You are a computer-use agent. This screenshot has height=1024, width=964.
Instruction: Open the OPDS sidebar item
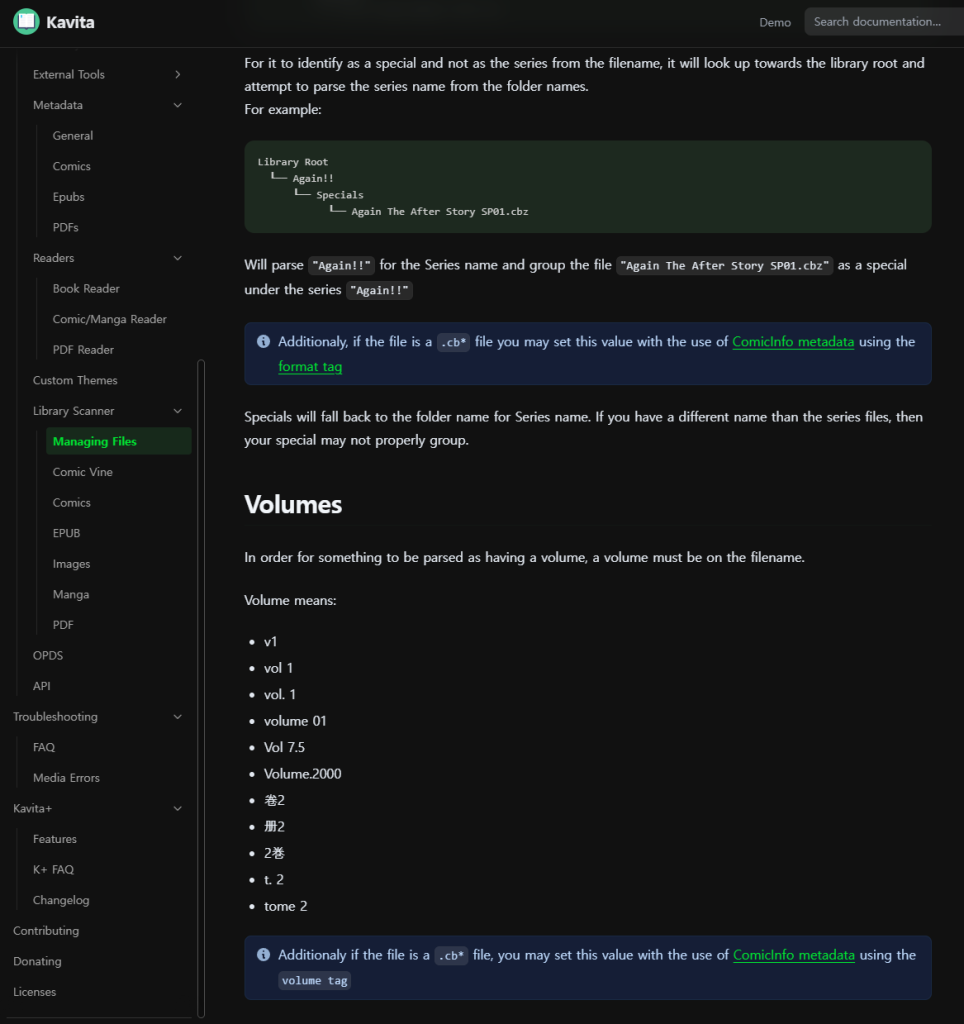click(48, 655)
